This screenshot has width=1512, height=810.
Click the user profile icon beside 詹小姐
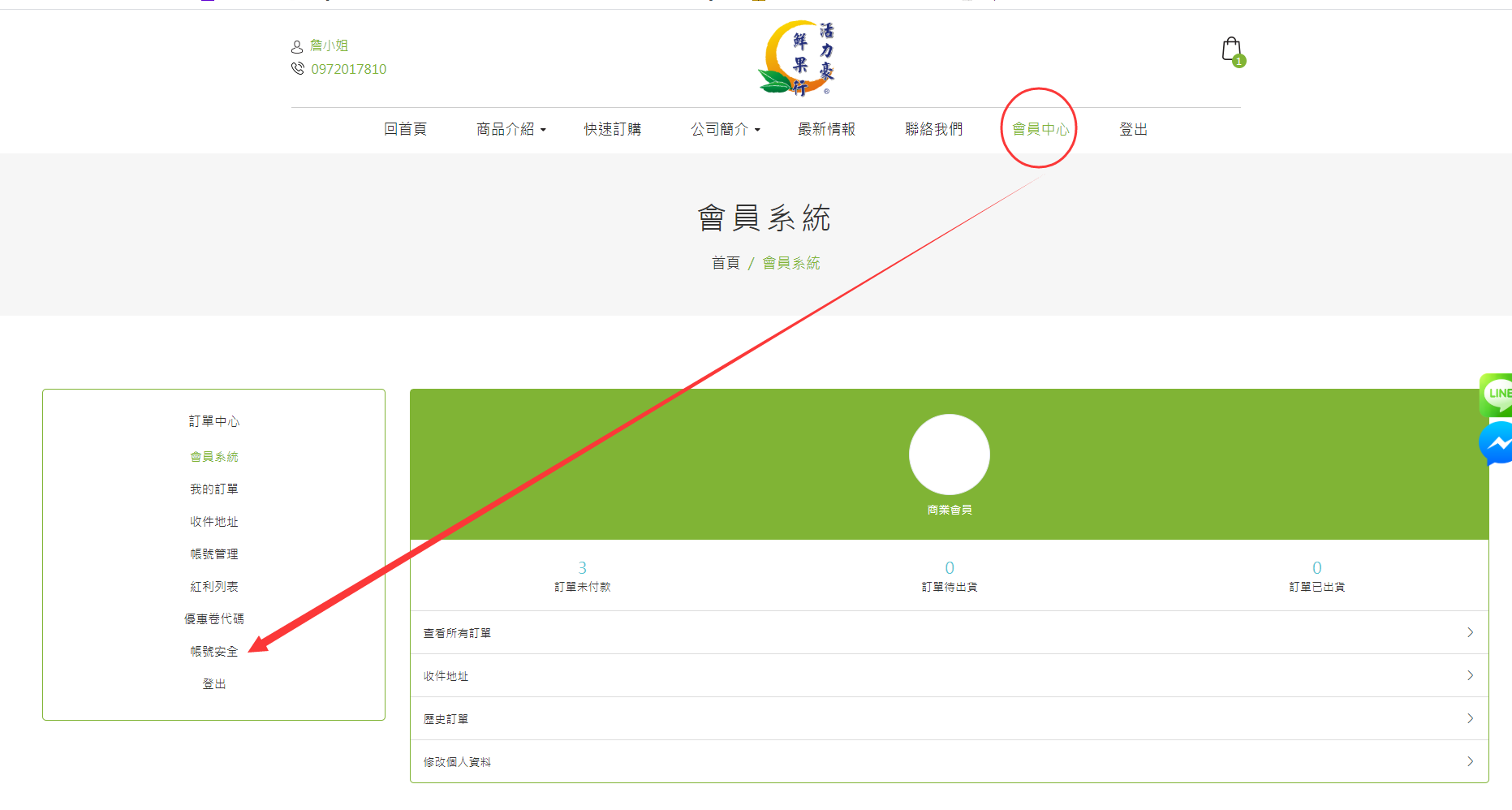297,47
